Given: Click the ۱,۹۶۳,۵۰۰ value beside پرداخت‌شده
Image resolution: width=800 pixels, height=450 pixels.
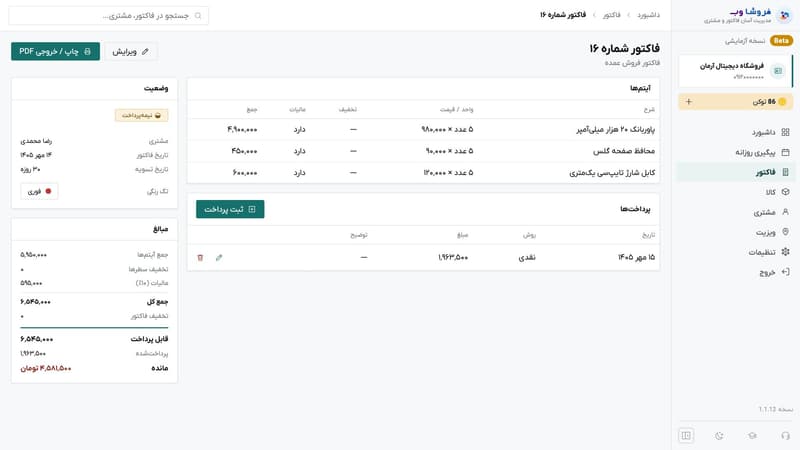Looking at the screenshot, I should point(33,354).
